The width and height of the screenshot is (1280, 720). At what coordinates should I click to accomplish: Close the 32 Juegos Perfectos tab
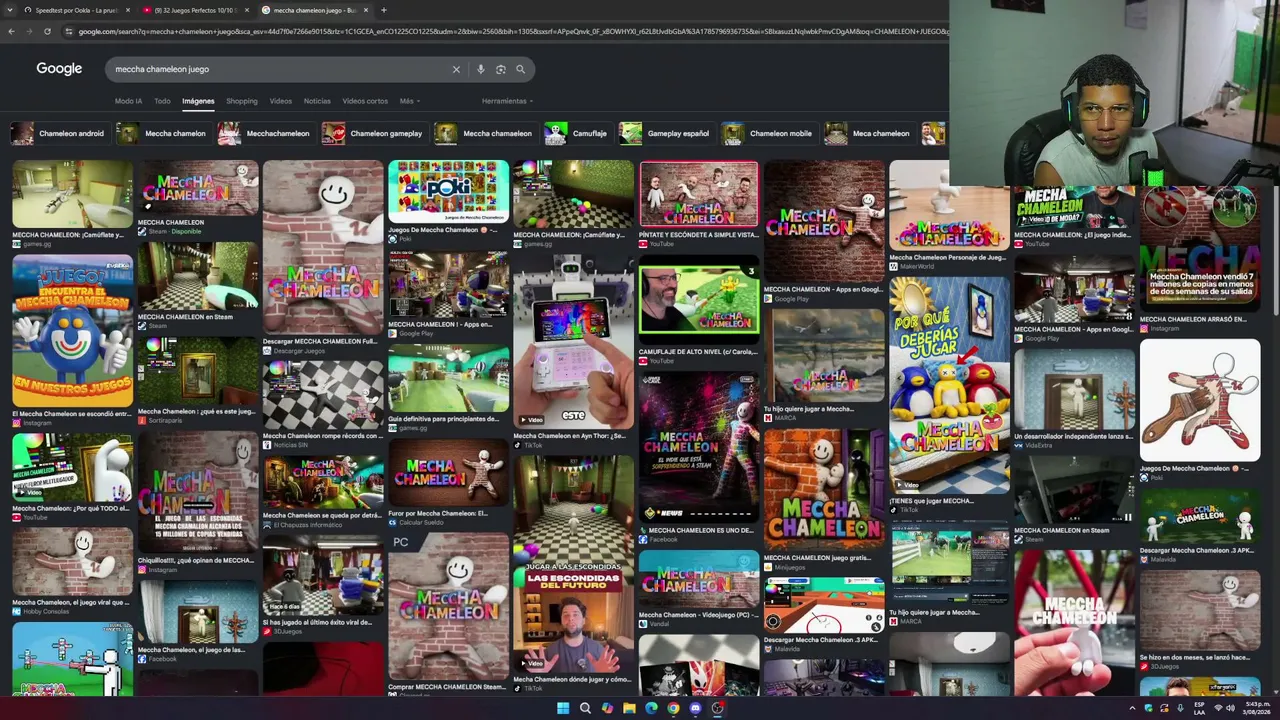[246, 10]
